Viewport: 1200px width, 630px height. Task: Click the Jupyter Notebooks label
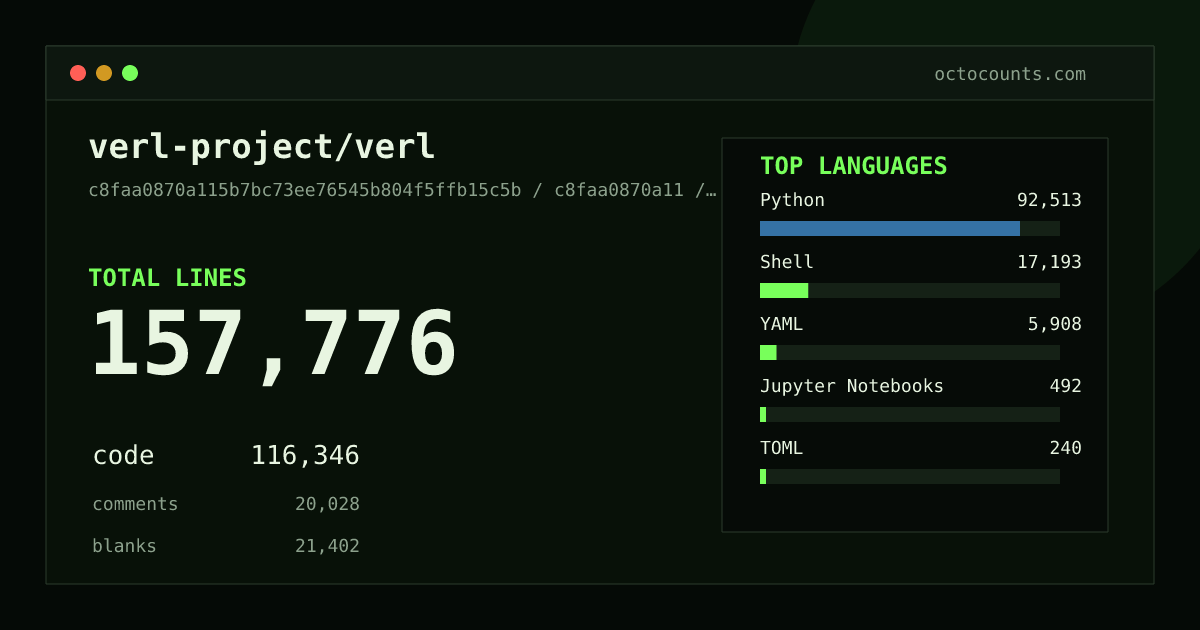pyautogui.click(x=852, y=386)
